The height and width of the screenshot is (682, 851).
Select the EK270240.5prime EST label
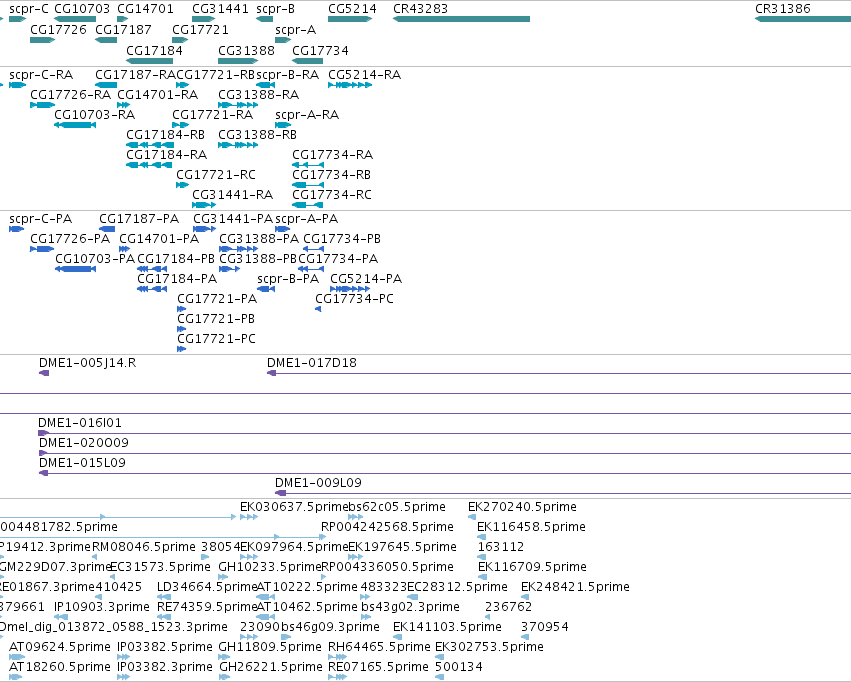522,507
